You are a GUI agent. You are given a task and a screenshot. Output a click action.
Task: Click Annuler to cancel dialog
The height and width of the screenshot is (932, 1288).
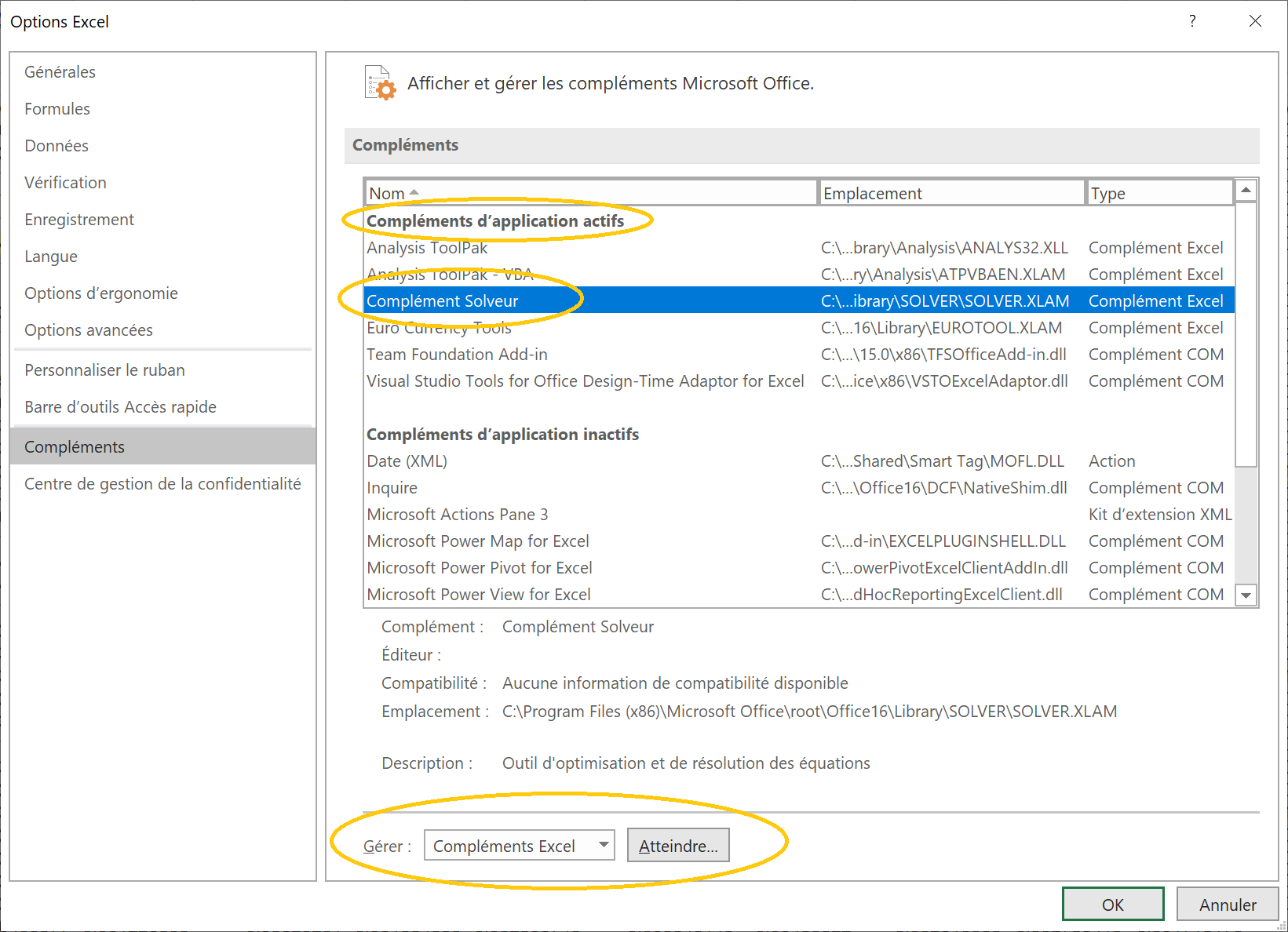[x=1228, y=905]
